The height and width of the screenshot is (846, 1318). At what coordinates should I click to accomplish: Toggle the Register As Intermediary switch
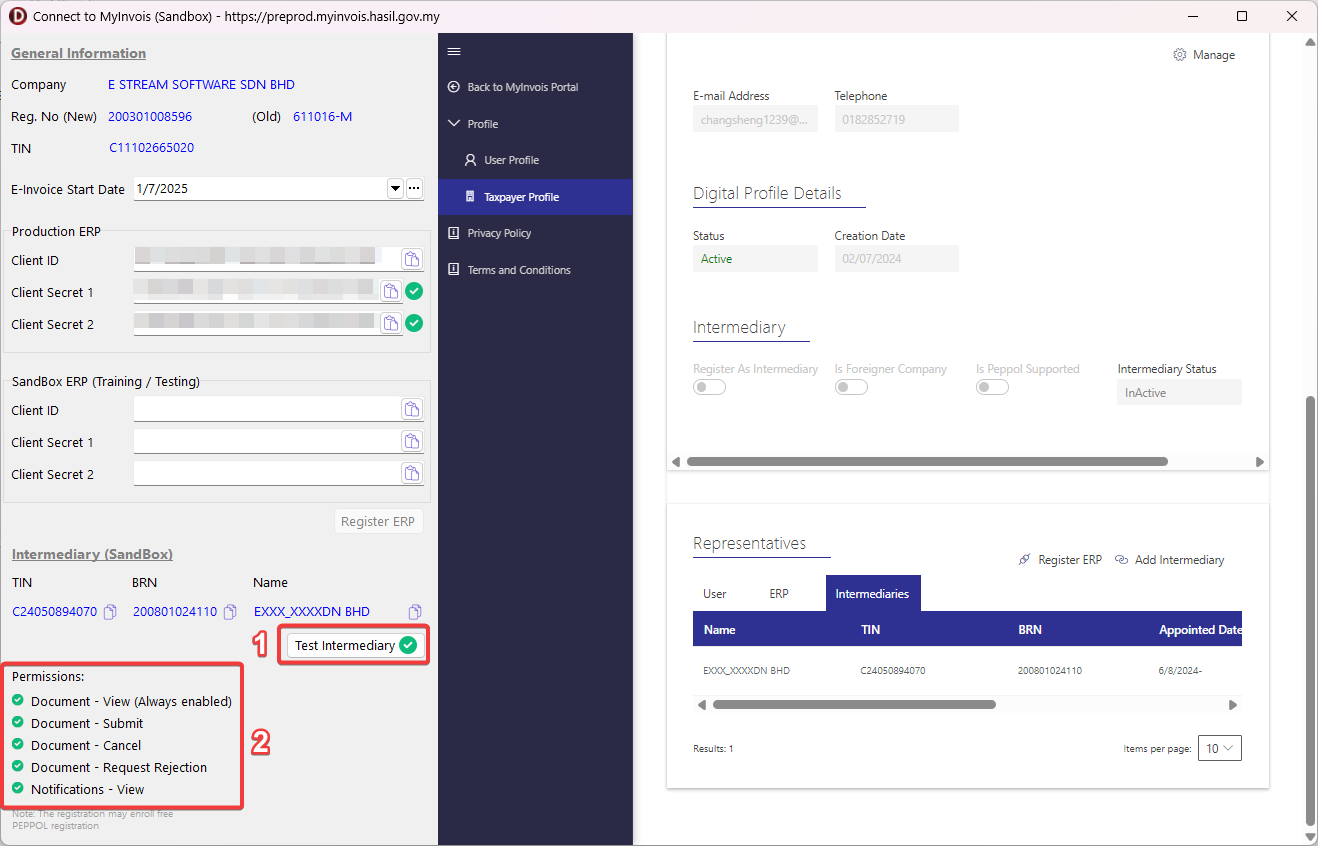pos(709,387)
